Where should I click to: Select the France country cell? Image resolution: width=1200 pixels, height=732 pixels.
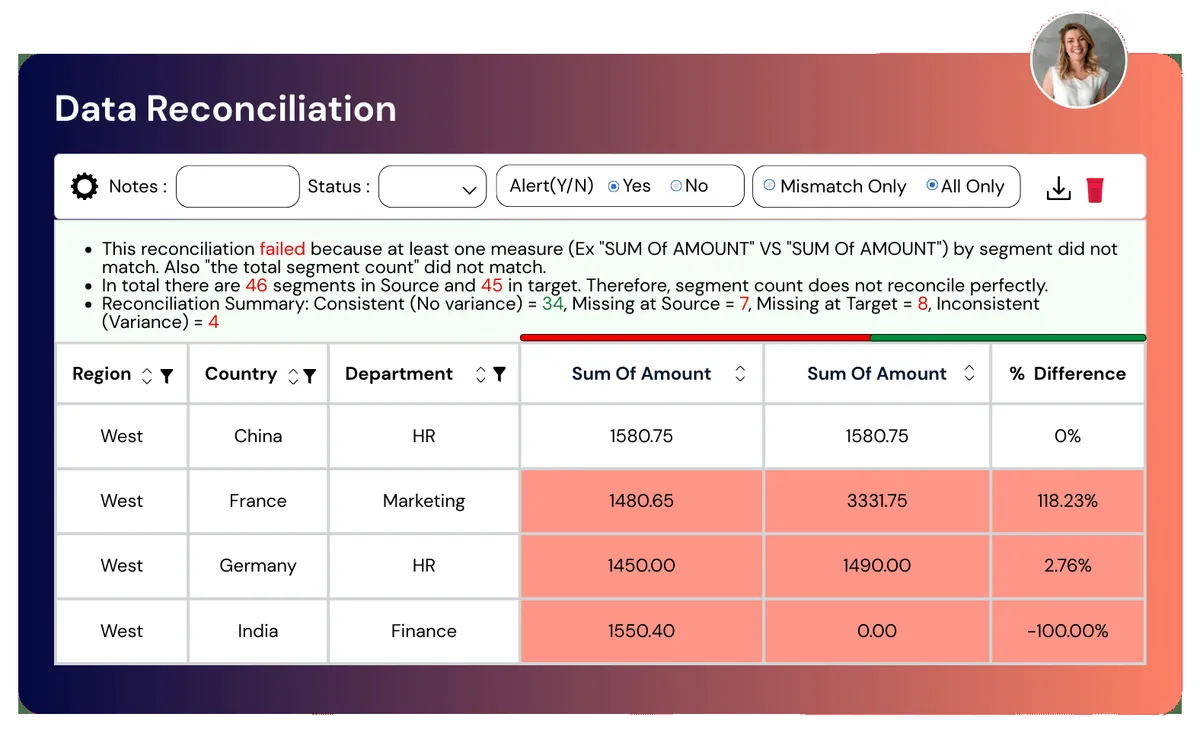258,501
